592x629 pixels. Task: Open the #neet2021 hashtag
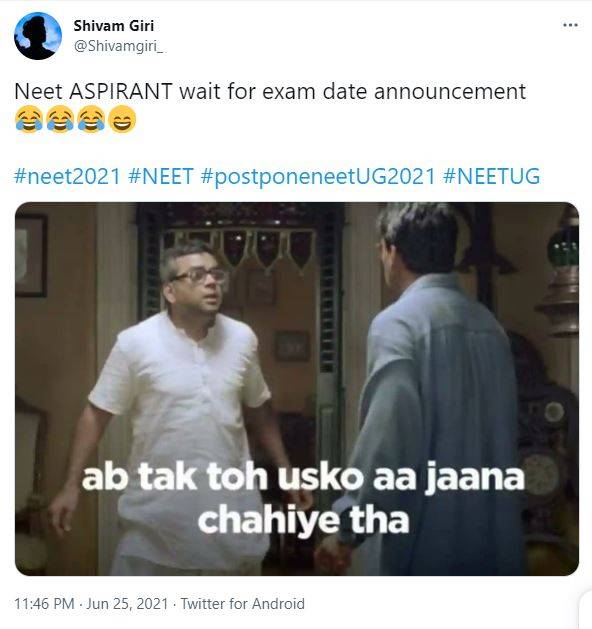[67, 176]
